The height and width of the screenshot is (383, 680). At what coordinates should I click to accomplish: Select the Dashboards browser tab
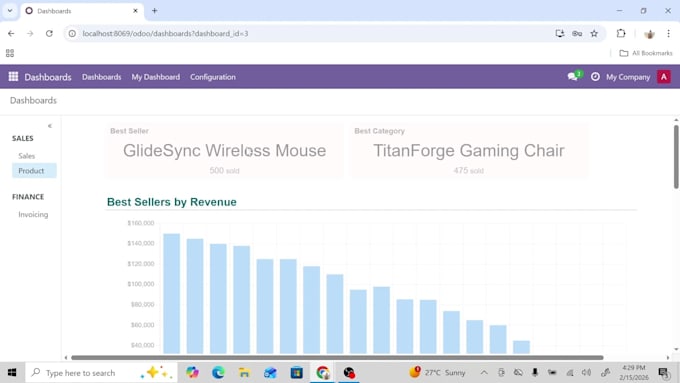click(82, 11)
